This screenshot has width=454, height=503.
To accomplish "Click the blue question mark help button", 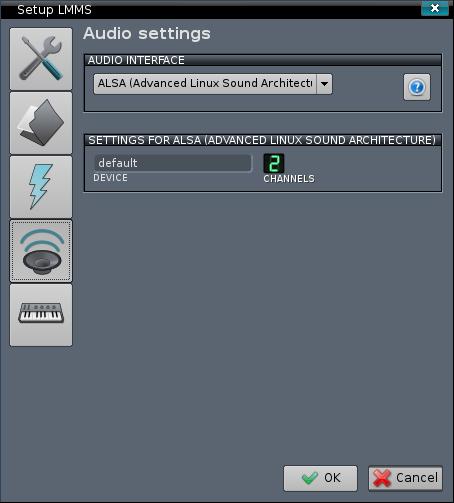I will 417,87.
